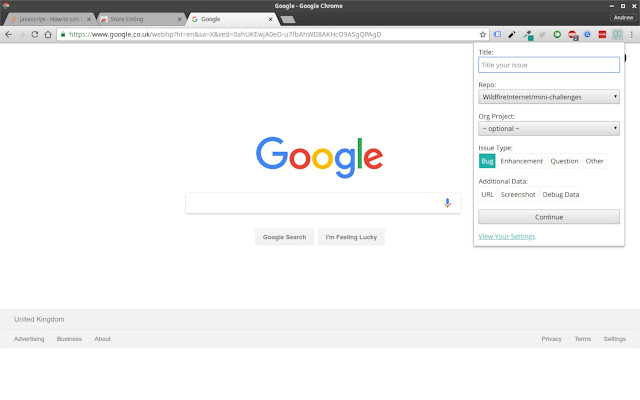Select the Other issue type
The height and width of the screenshot is (400, 640).
click(x=594, y=161)
